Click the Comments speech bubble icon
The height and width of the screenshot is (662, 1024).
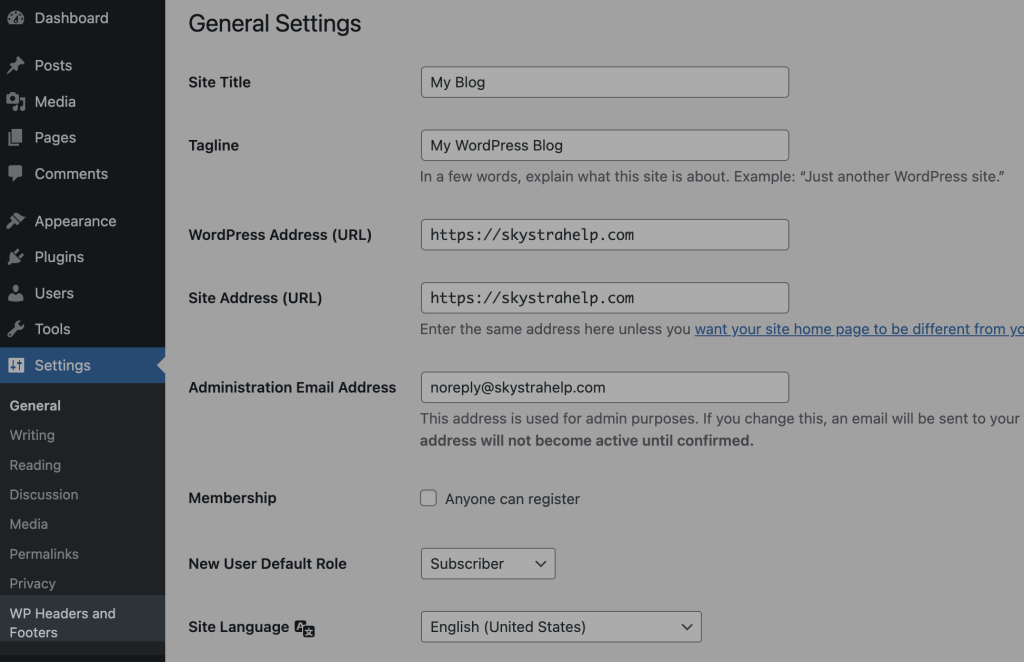[x=16, y=173]
